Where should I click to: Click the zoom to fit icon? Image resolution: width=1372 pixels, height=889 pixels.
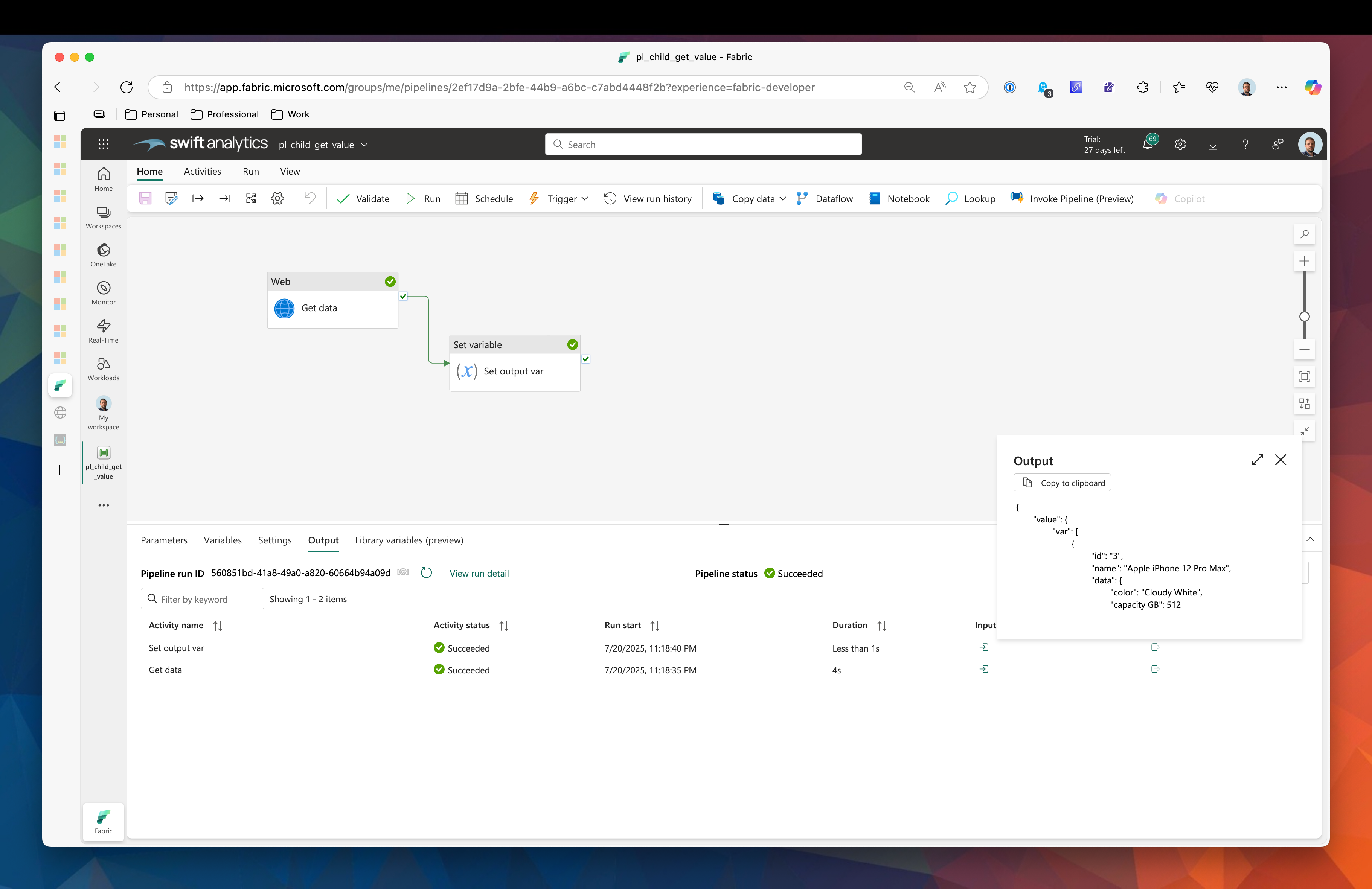coord(1305,376)
